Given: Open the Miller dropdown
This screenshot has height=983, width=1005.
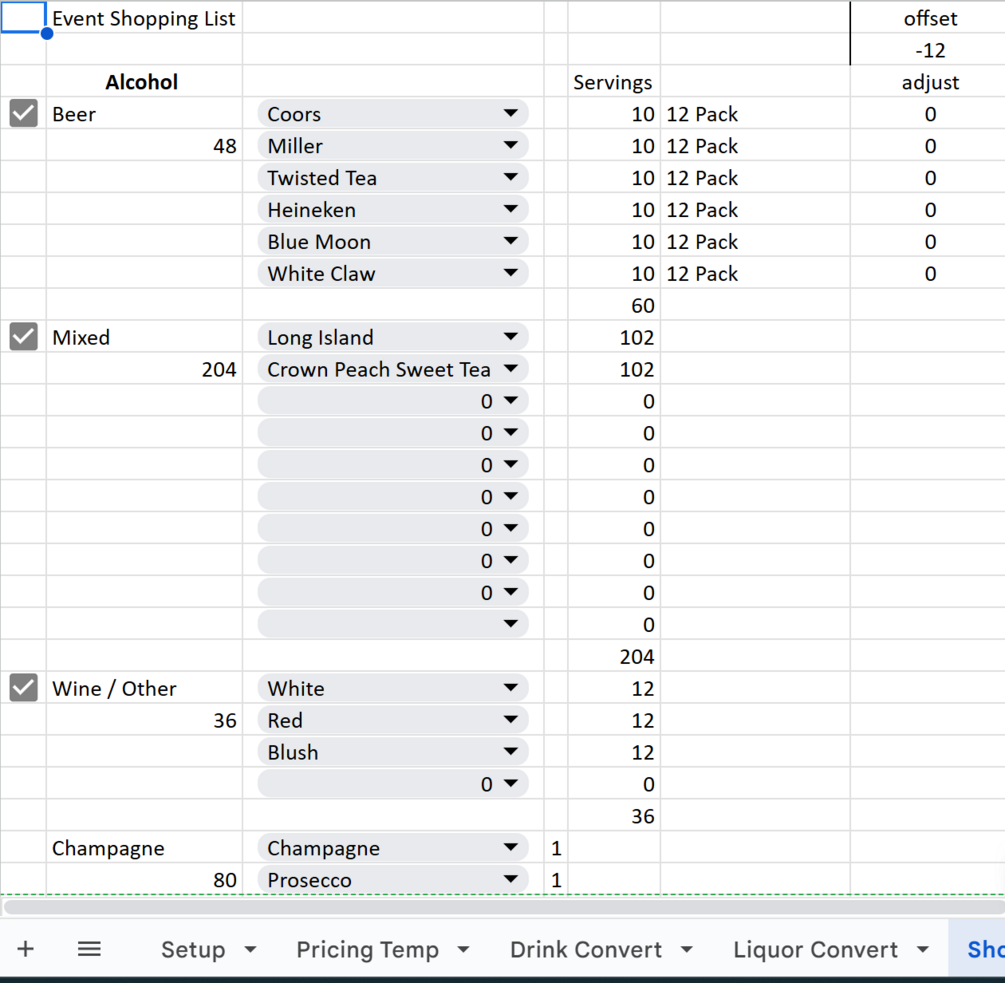Looking at the screenshot, I should (x=393, y=145).
